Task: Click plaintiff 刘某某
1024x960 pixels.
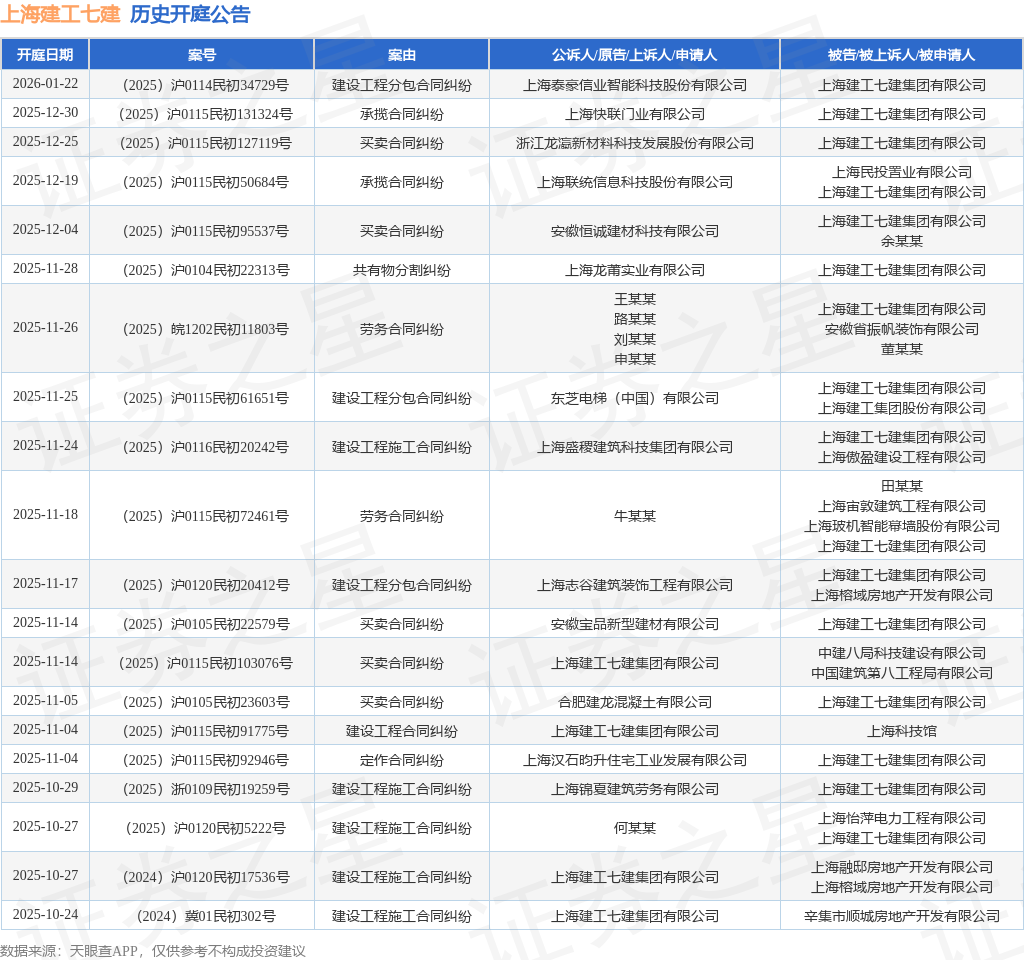Action: pos(635,340)
